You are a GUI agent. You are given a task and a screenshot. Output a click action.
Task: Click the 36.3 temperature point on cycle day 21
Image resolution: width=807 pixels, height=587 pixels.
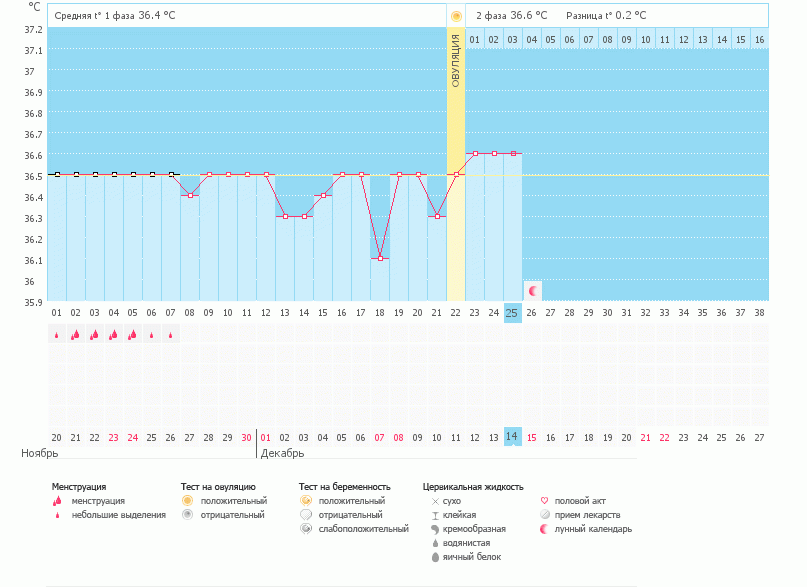click(437, 217)
